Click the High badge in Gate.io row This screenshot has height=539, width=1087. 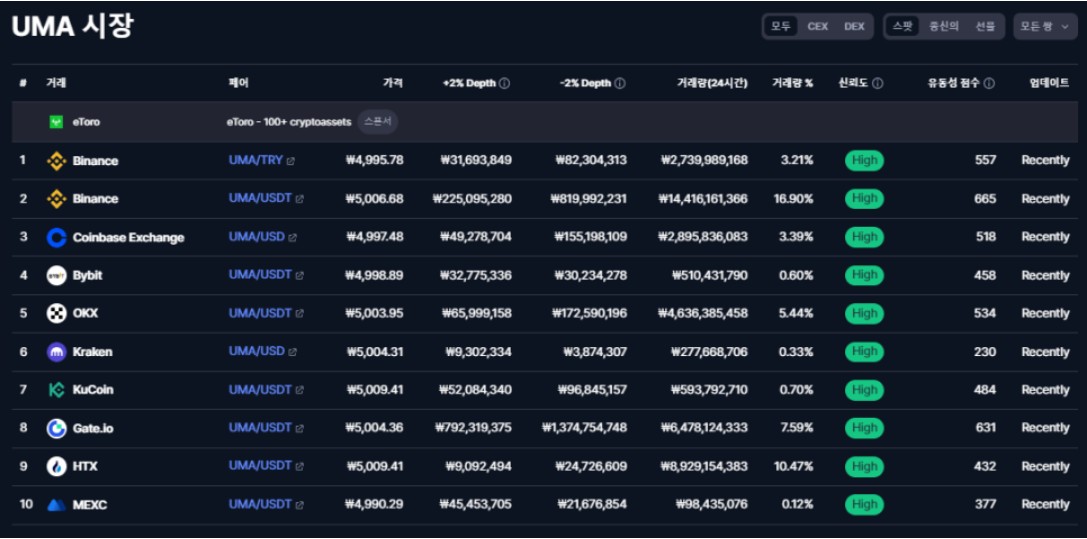pos(864,428)
